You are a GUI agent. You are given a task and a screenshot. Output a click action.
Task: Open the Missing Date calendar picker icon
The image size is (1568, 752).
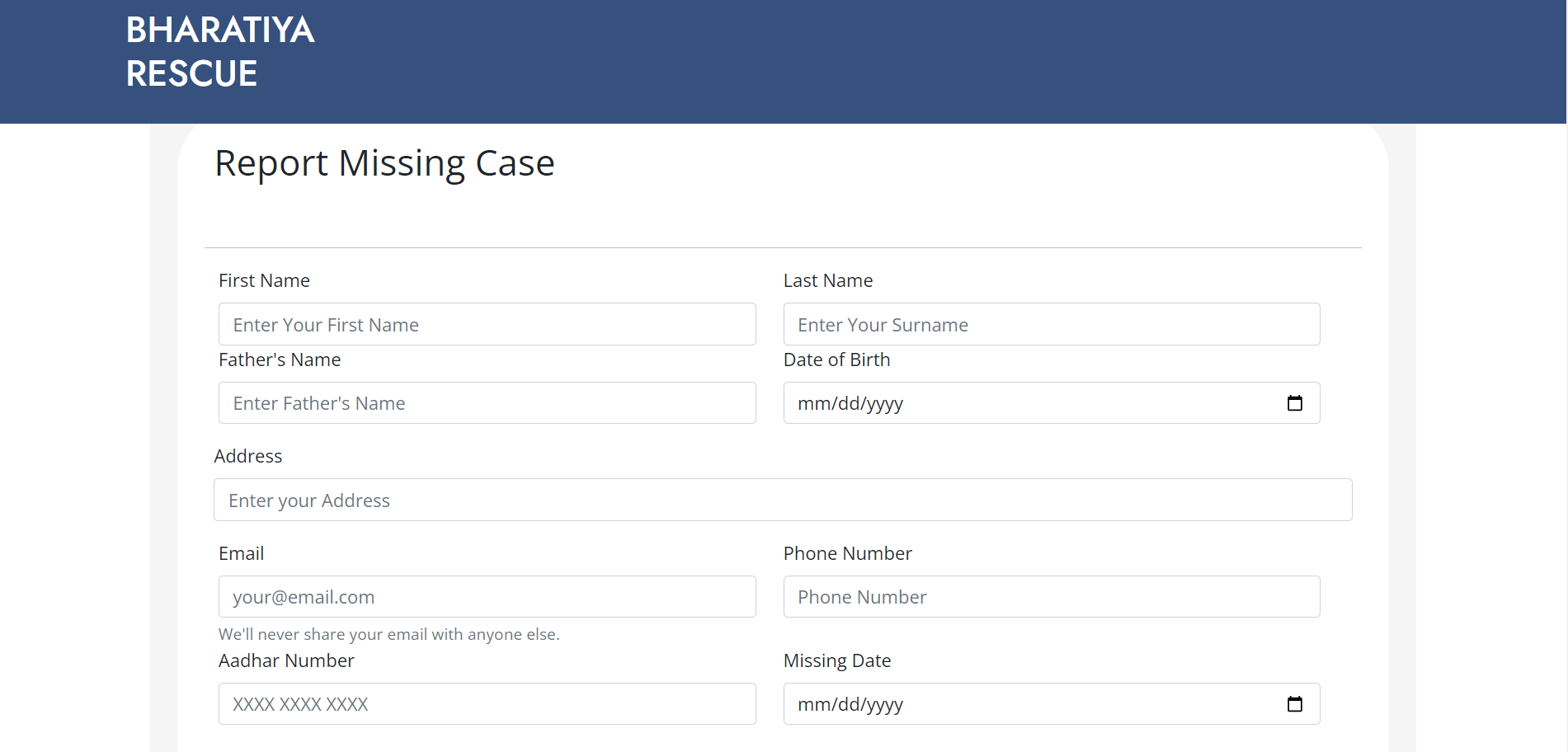(x=1295, y=704)
